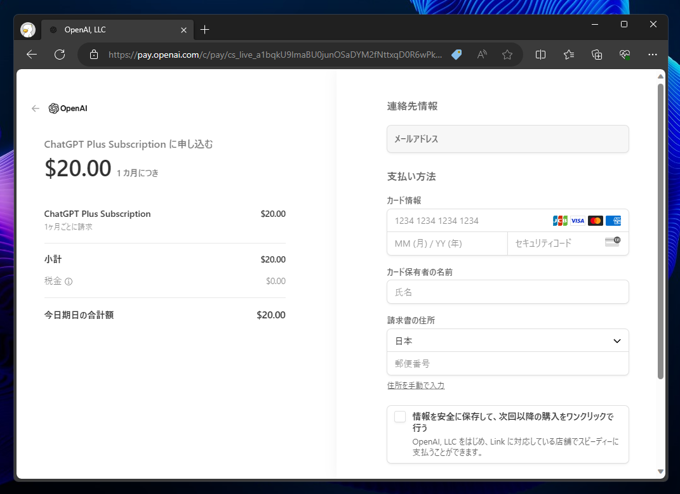Viewport: 680px width, 494px height.
Task: Open the 日本 country dropdown
Action: click(507, 341)
